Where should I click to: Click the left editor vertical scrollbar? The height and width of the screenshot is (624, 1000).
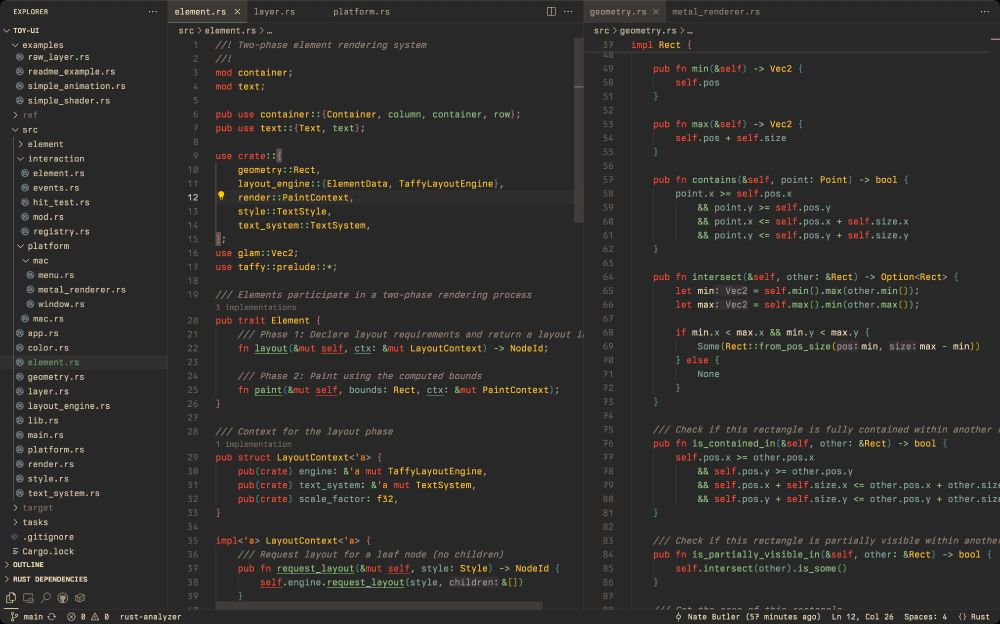[578, 130]
